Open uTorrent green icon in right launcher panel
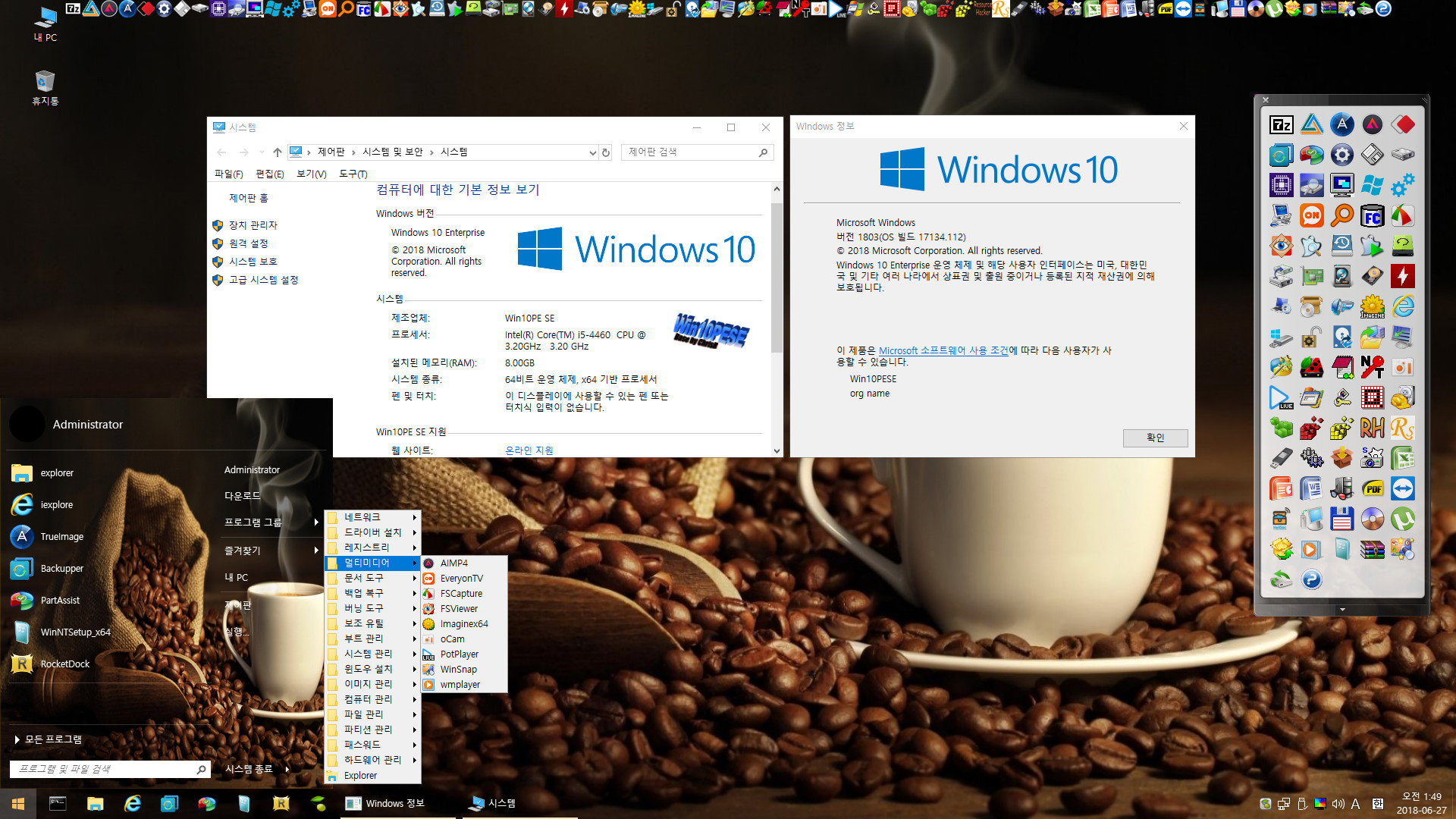 (1402, 519)
